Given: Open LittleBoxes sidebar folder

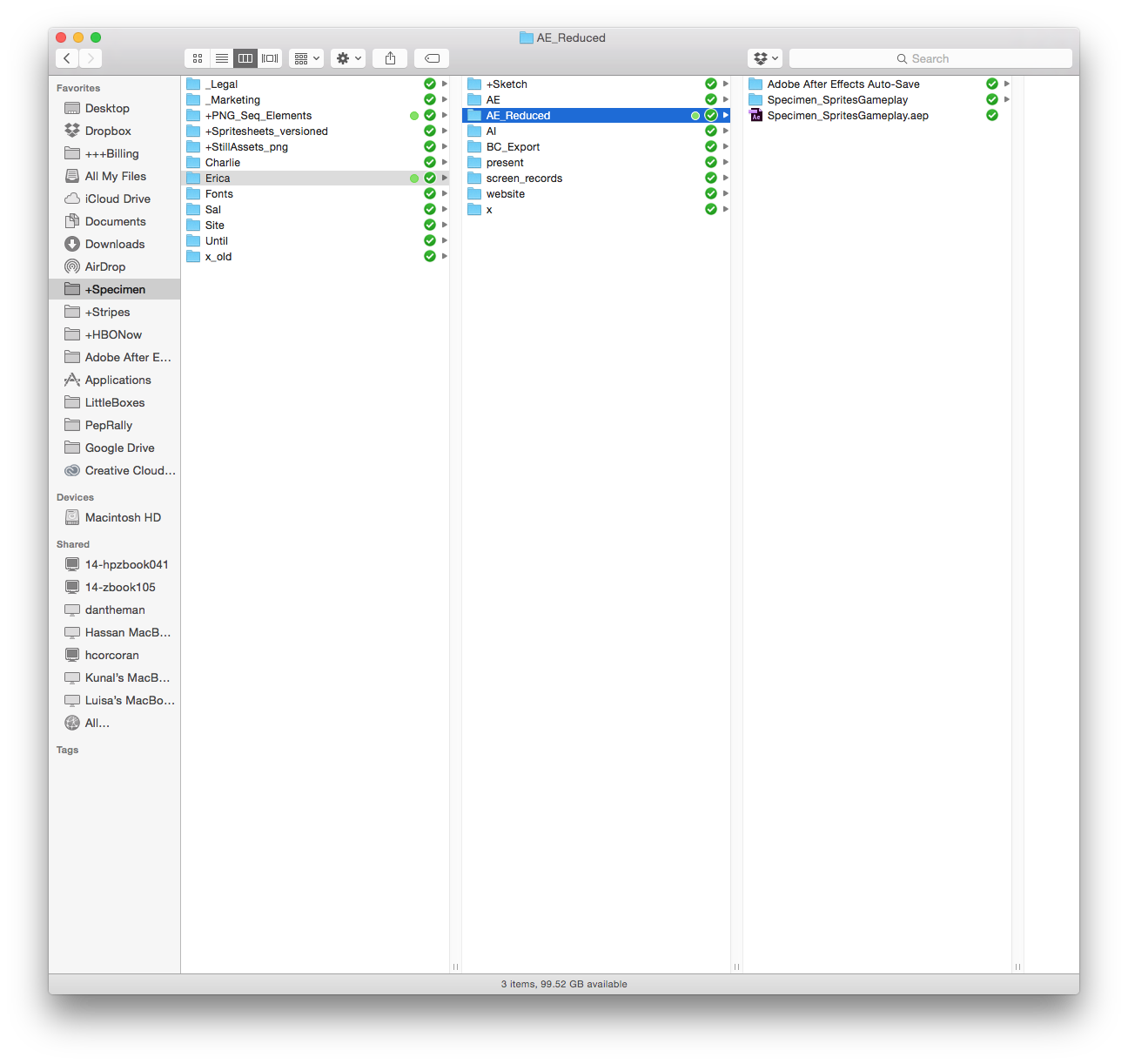Looking at the screenshot, I should coord(114,402).
